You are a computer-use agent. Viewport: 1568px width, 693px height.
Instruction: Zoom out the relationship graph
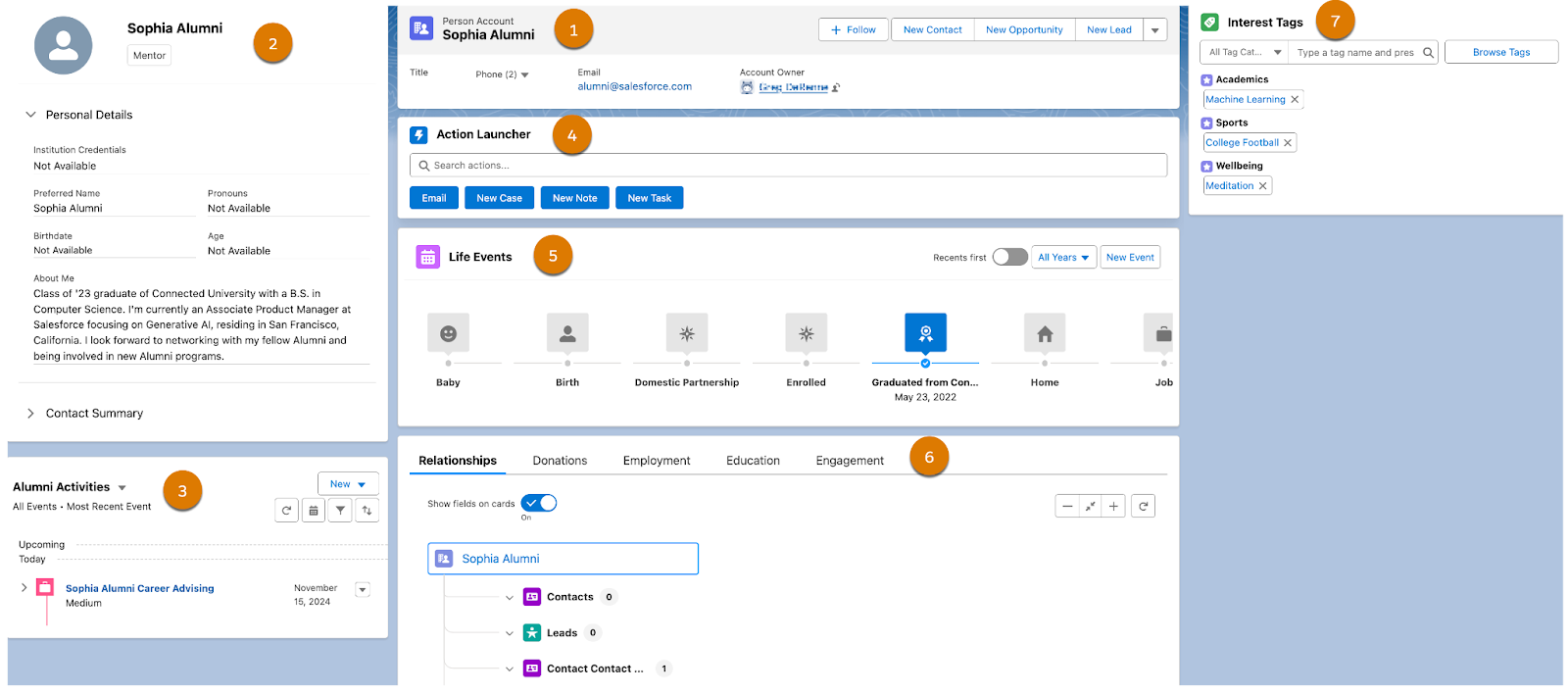click(1067, 506)
